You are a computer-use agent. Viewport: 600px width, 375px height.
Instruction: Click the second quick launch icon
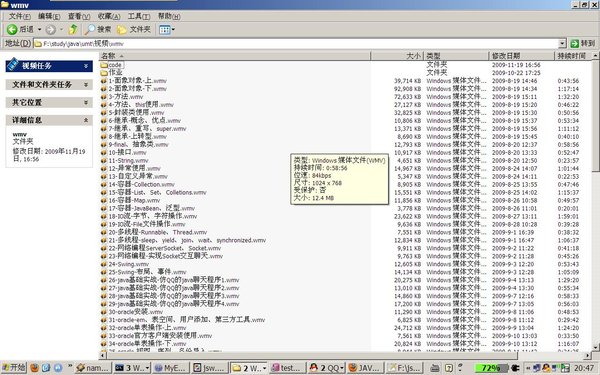[x=46, y=368]
